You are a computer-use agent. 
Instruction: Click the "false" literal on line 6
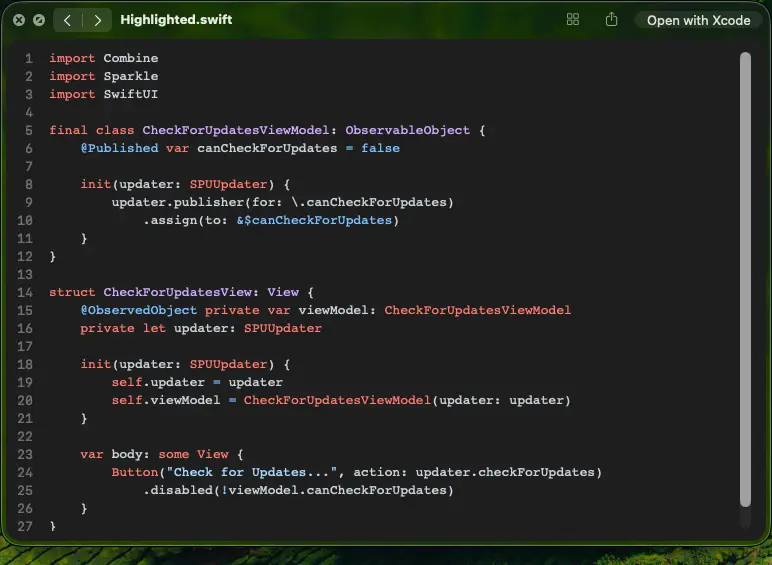(x=380, y=148)
